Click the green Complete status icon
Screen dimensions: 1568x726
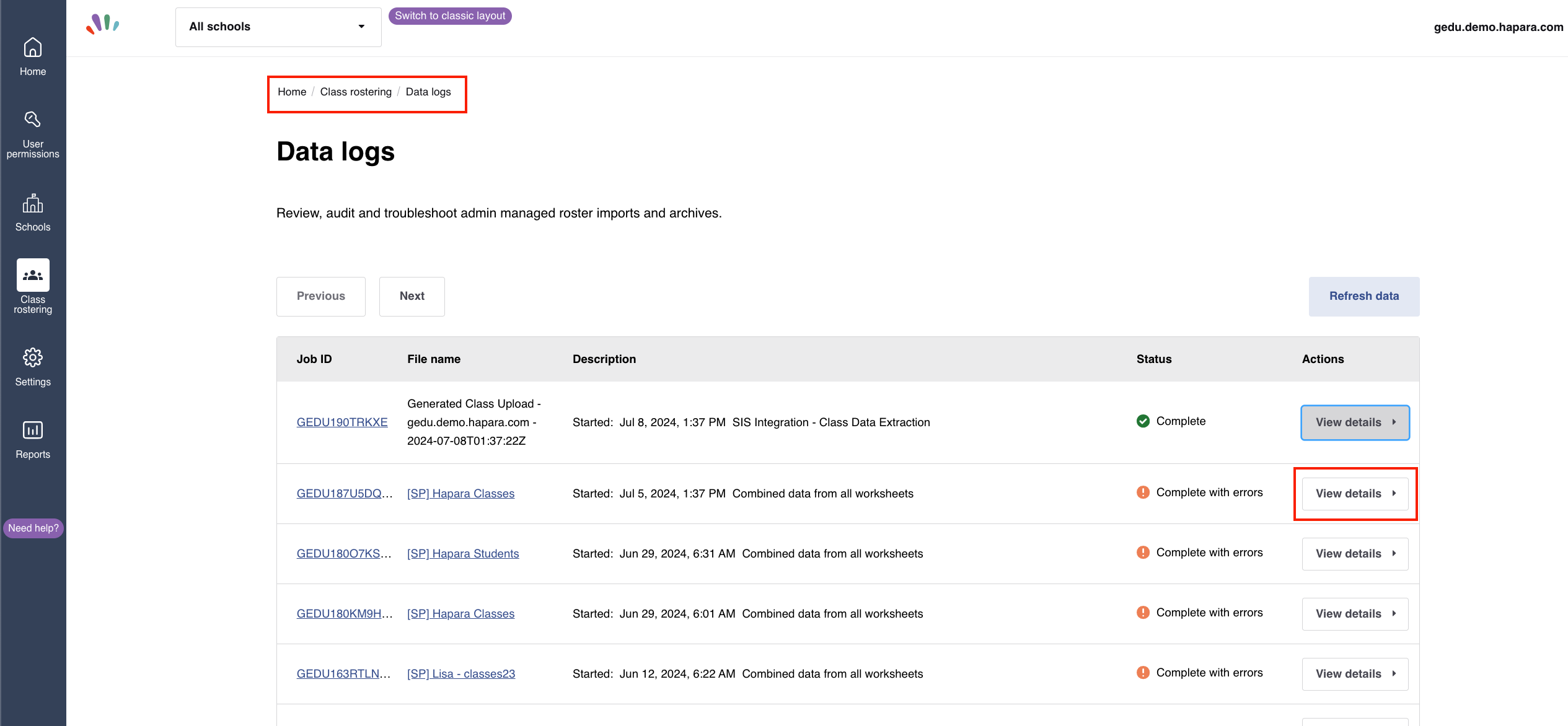1143,421
